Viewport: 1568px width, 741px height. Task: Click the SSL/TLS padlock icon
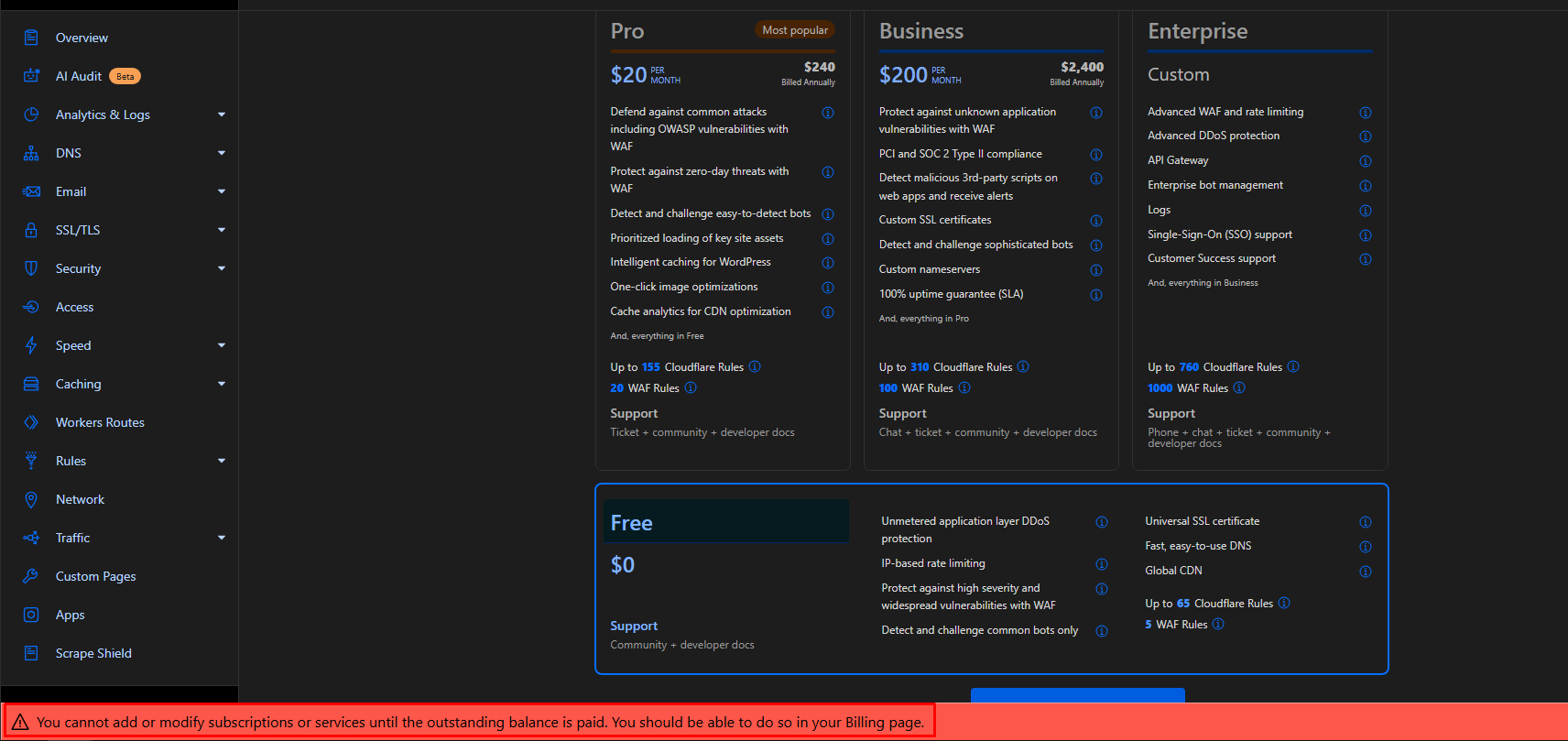point(31,230)
